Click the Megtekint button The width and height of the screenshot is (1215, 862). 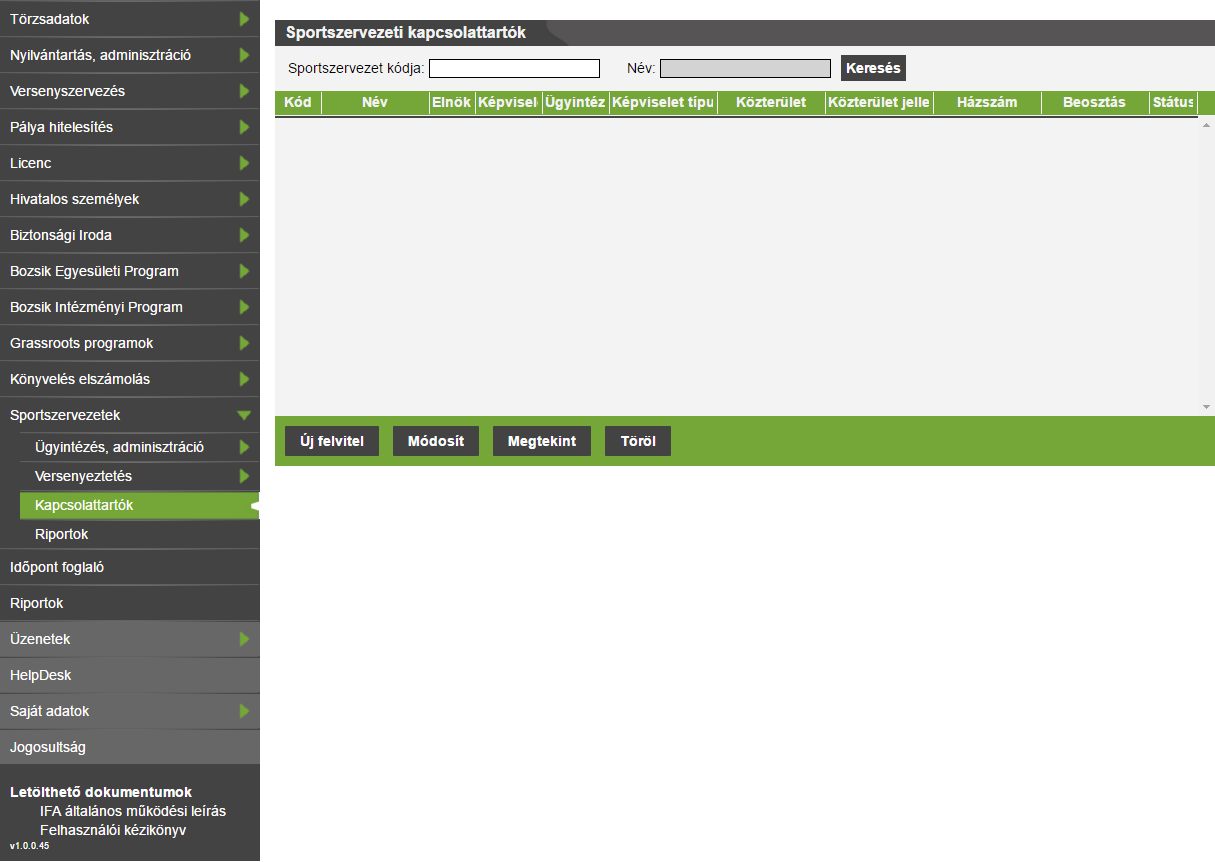(x=542, y=441)
